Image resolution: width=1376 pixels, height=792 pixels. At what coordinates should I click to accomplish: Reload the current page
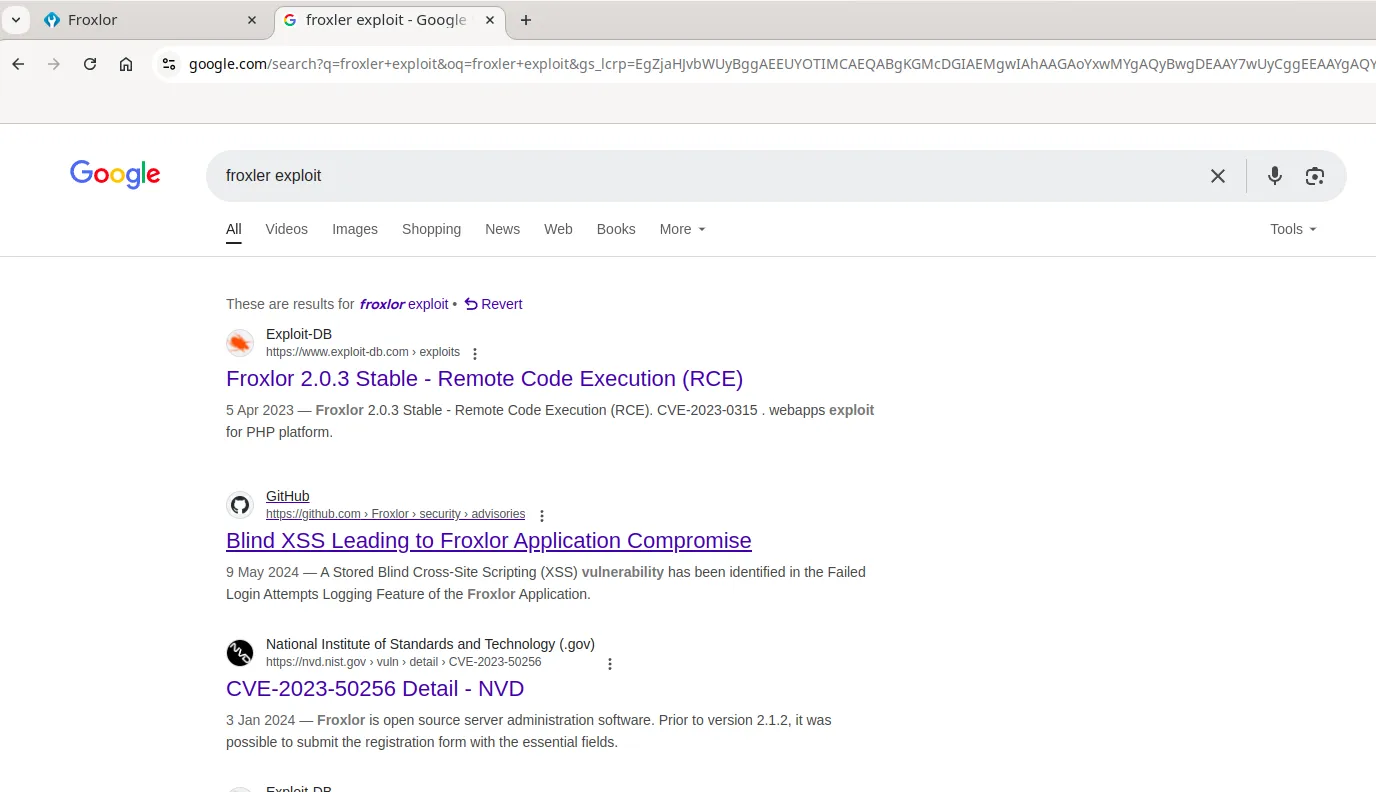pyautogui.click(x=90, y=64)
